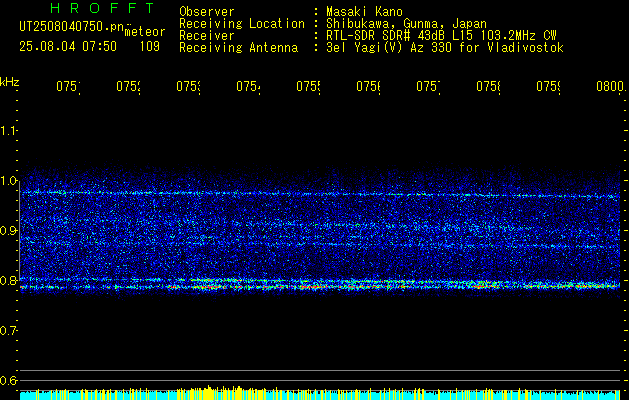Viewport: 629px width, 400px height.
Task: Click the 0.6 kHz axis label
Action: tap(8, 380)
